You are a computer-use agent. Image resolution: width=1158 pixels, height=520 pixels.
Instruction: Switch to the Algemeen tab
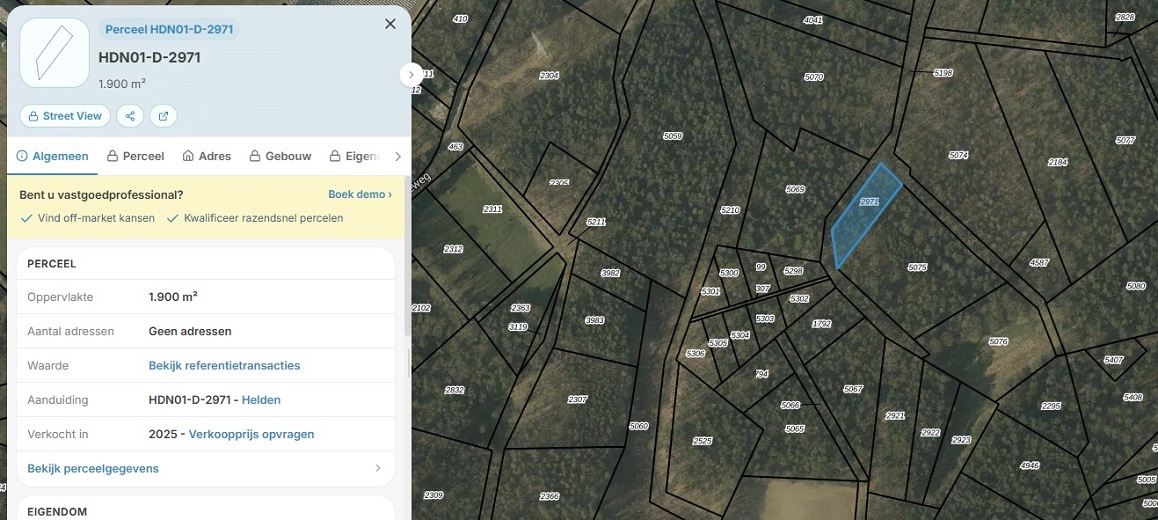(52, 156)
